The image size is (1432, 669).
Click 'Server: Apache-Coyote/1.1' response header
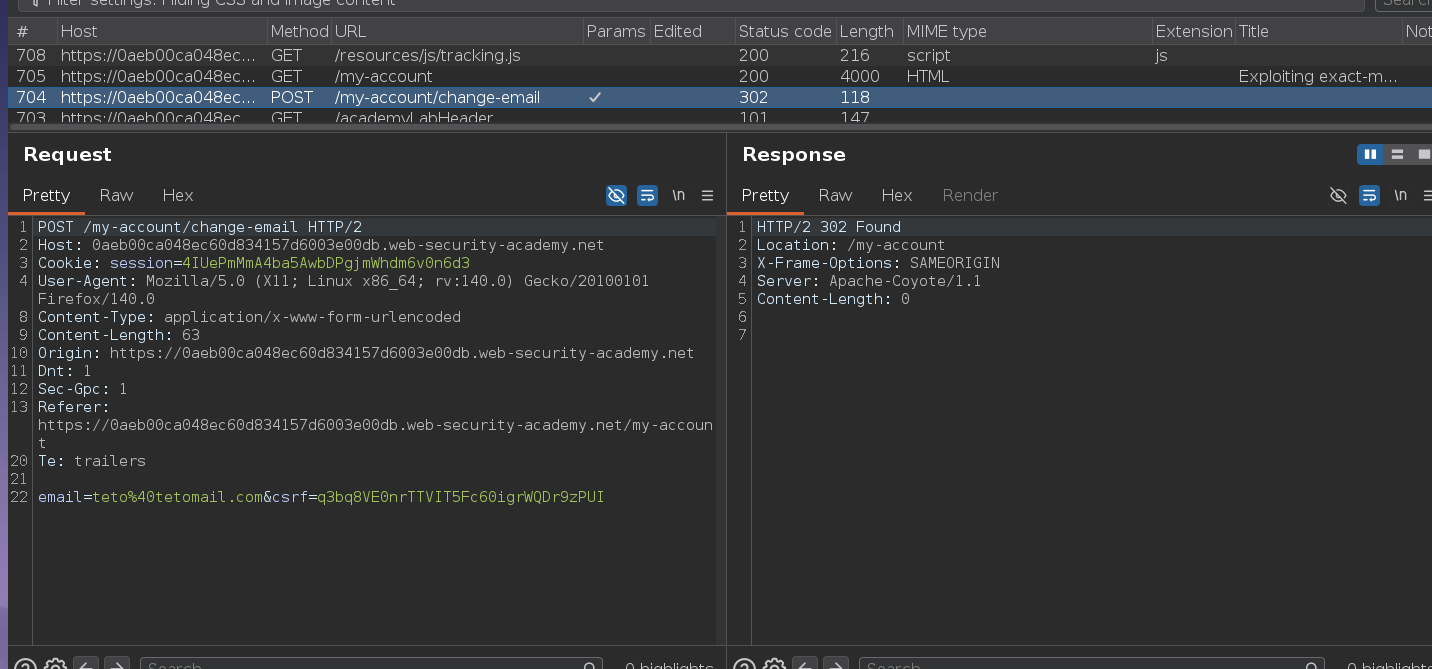pos(869,281)
